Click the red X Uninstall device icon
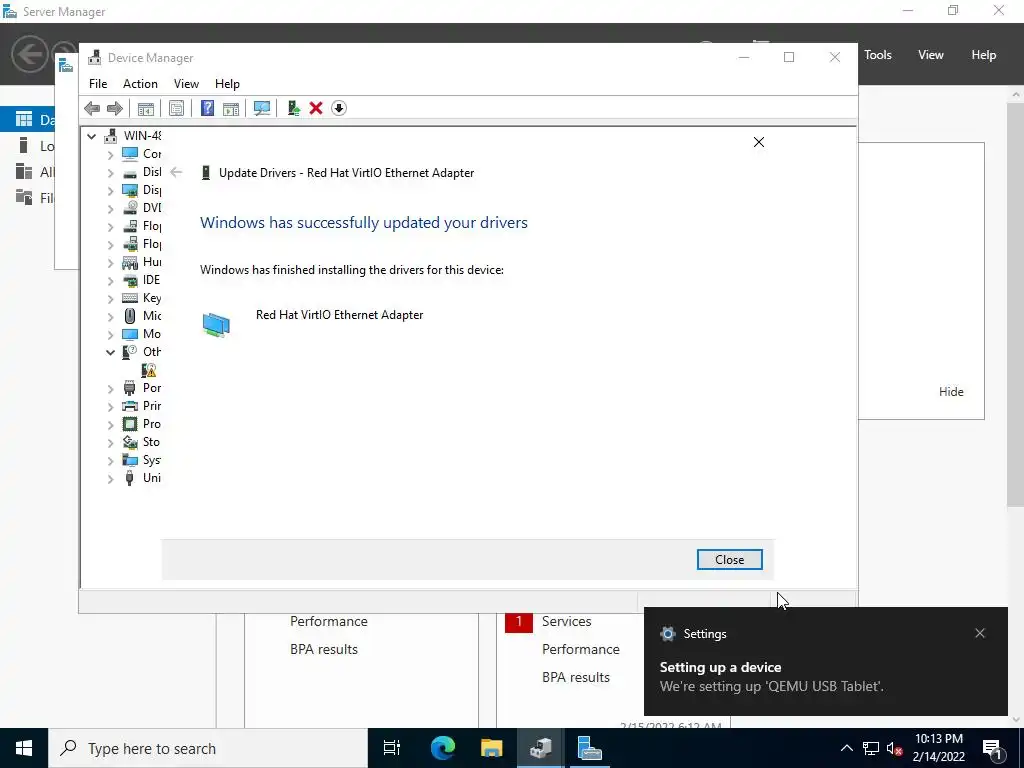Viewport: 1024px width, 768px height. coord(316,108)
